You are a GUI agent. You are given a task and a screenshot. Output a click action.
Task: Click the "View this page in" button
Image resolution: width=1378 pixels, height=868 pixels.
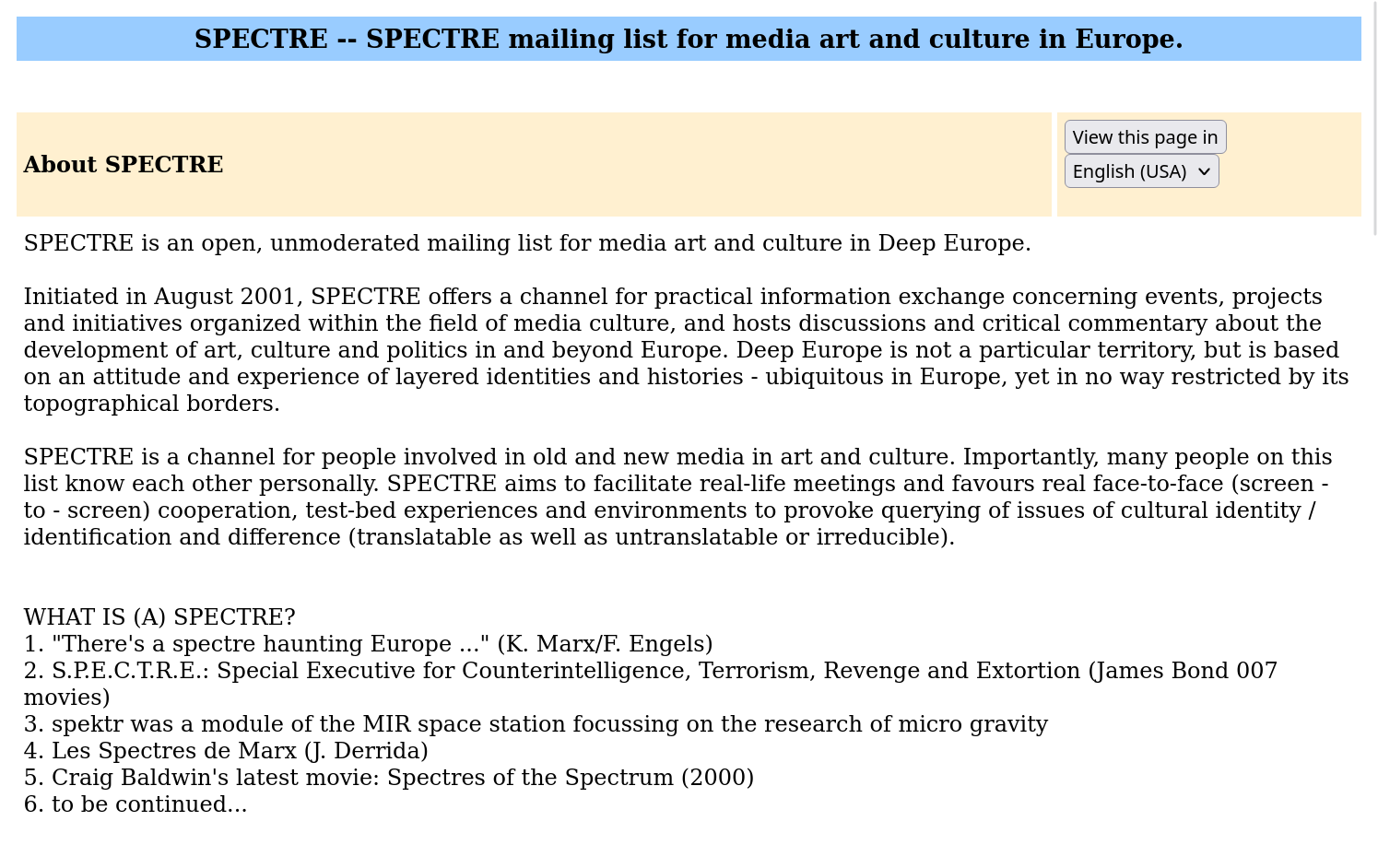(x=1145, y=137)
